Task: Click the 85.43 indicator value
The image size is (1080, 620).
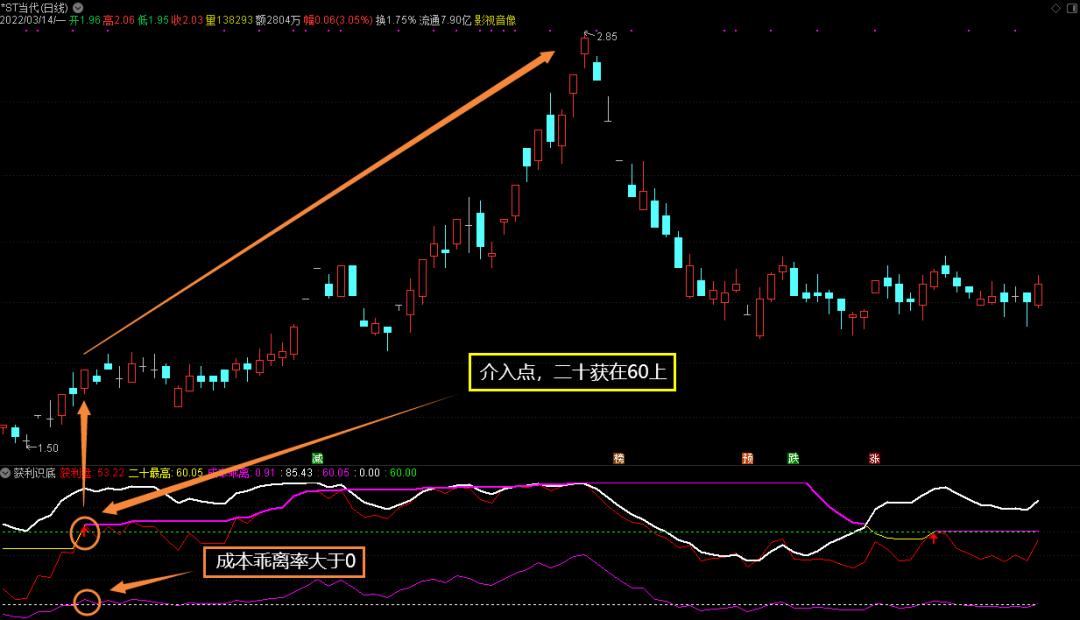Action: [299, 473]
